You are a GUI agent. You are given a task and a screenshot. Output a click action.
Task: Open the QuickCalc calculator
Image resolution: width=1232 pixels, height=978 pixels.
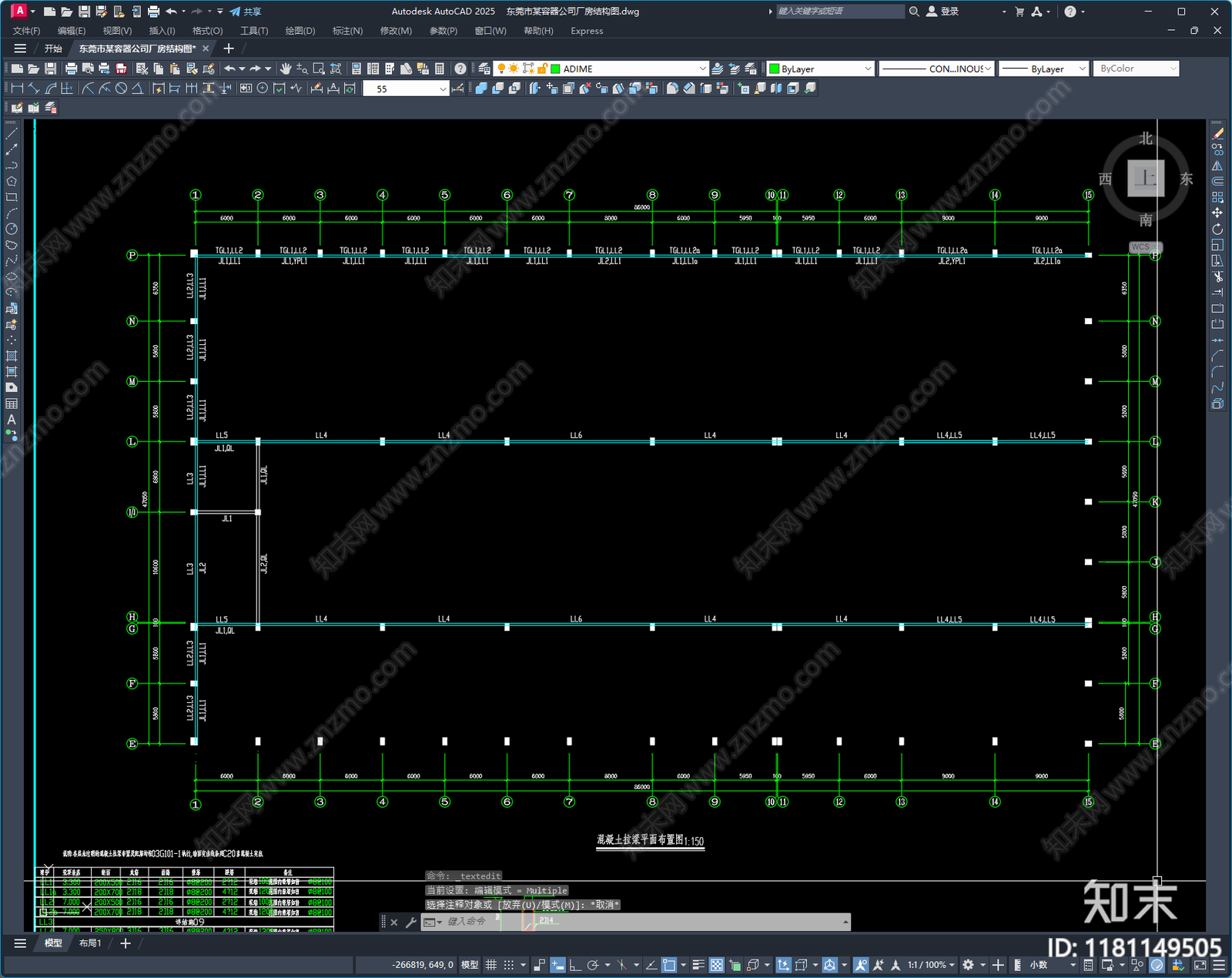click(x=440, y=69)
